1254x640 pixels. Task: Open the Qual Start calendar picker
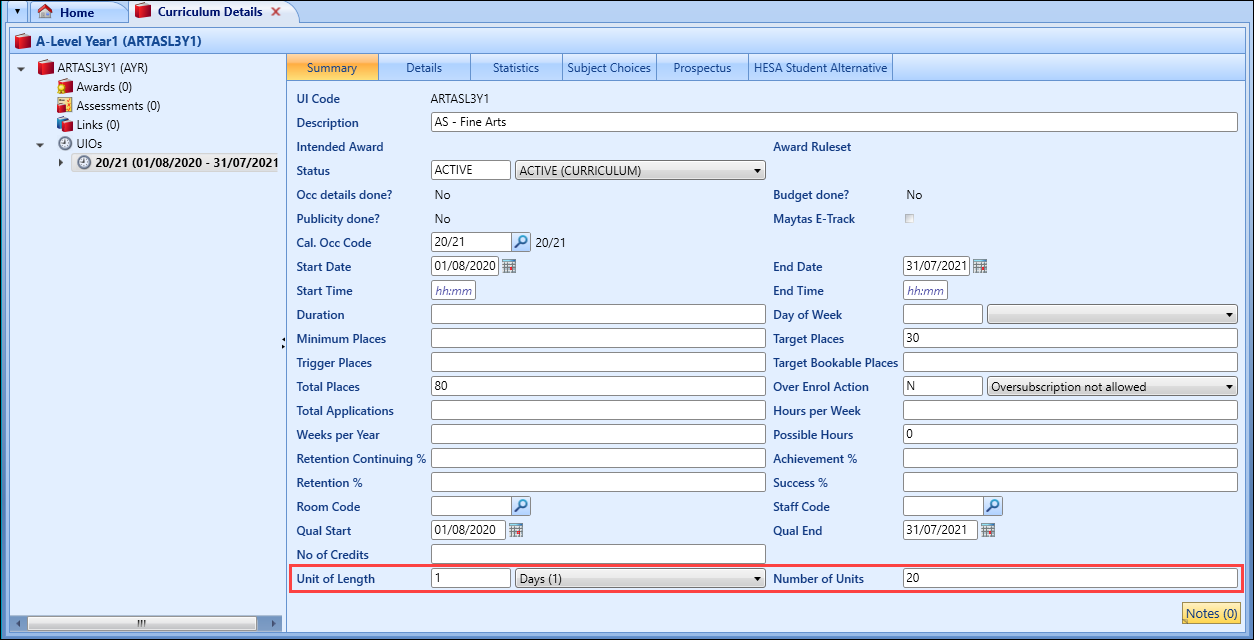(x=516, y=530)
